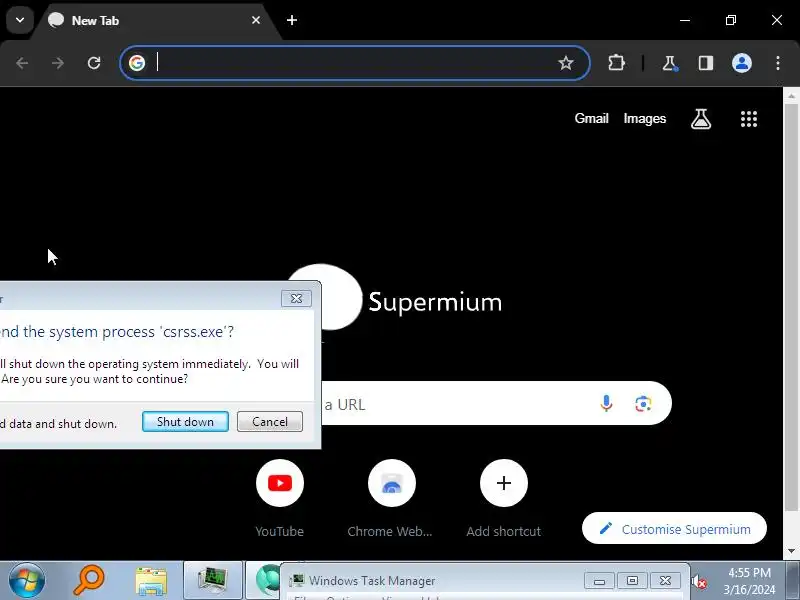Open the magnifier search taskbar icon

click(89, 581)
